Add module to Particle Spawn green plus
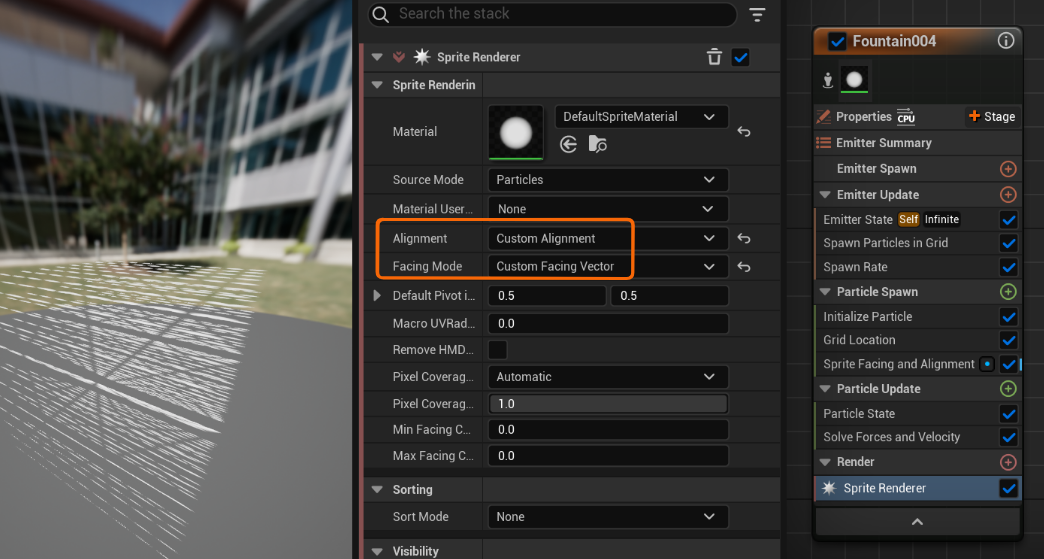Viewport: 1044px width, 559px height. (1008, 291)
